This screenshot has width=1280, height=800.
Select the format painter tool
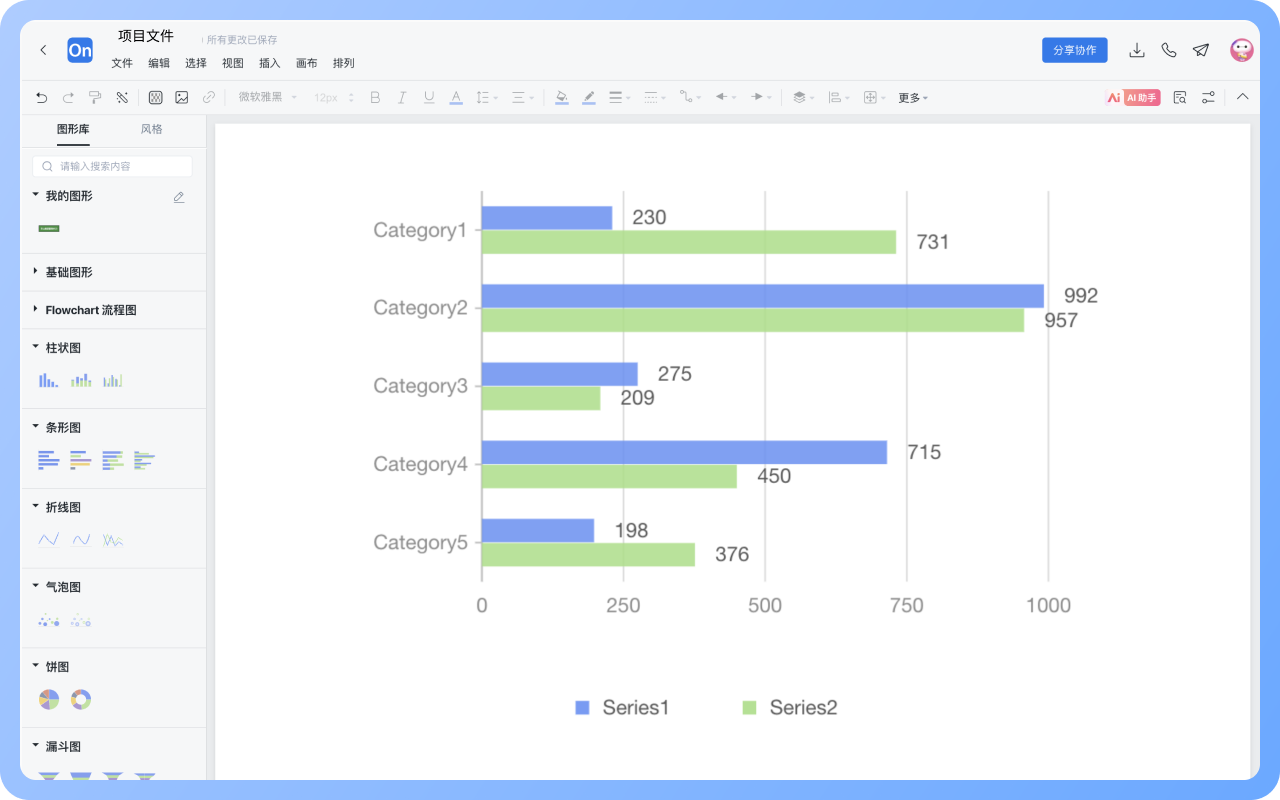click(x=95, y=98)
